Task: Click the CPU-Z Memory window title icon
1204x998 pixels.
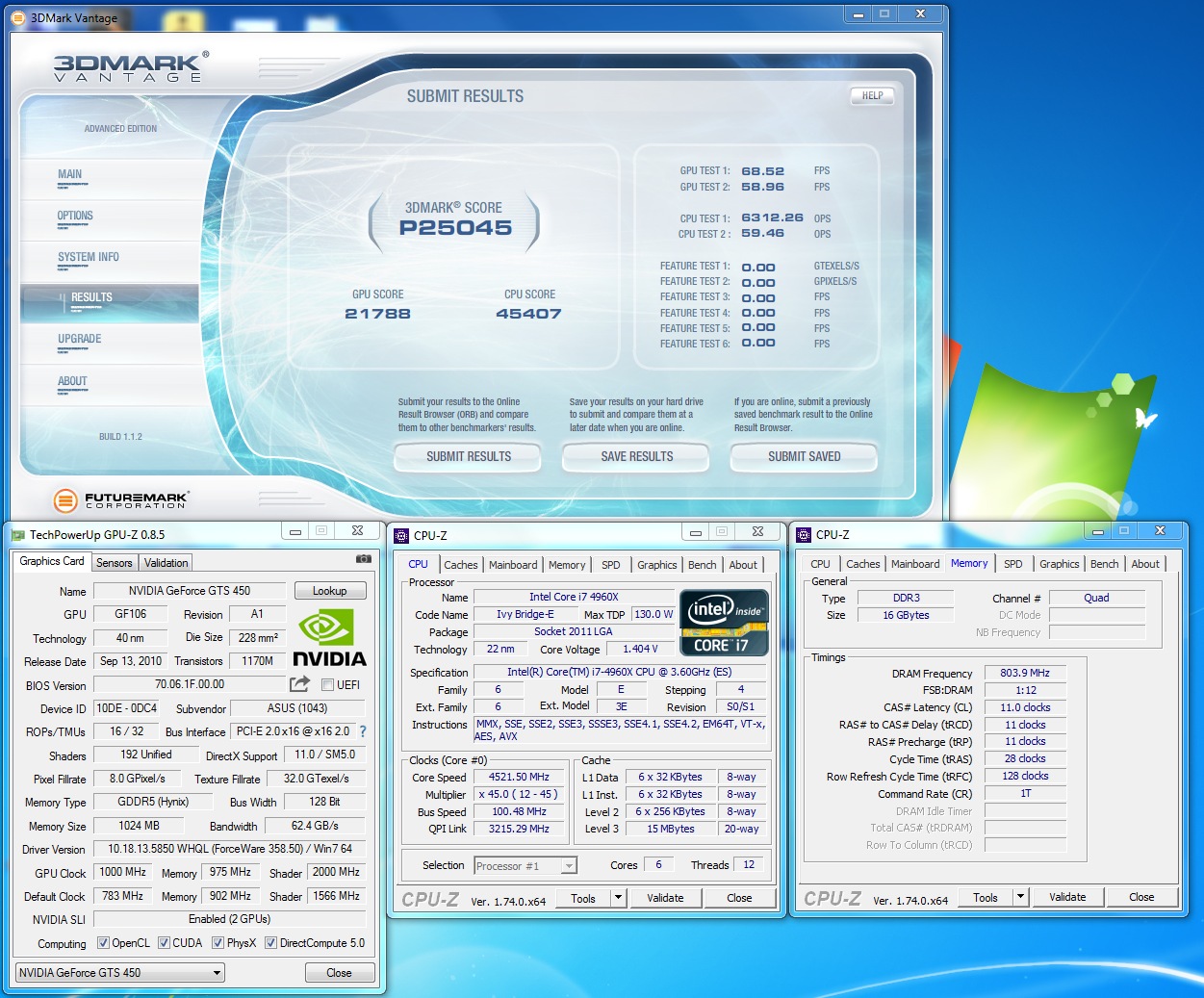Action: click(804, 534)
